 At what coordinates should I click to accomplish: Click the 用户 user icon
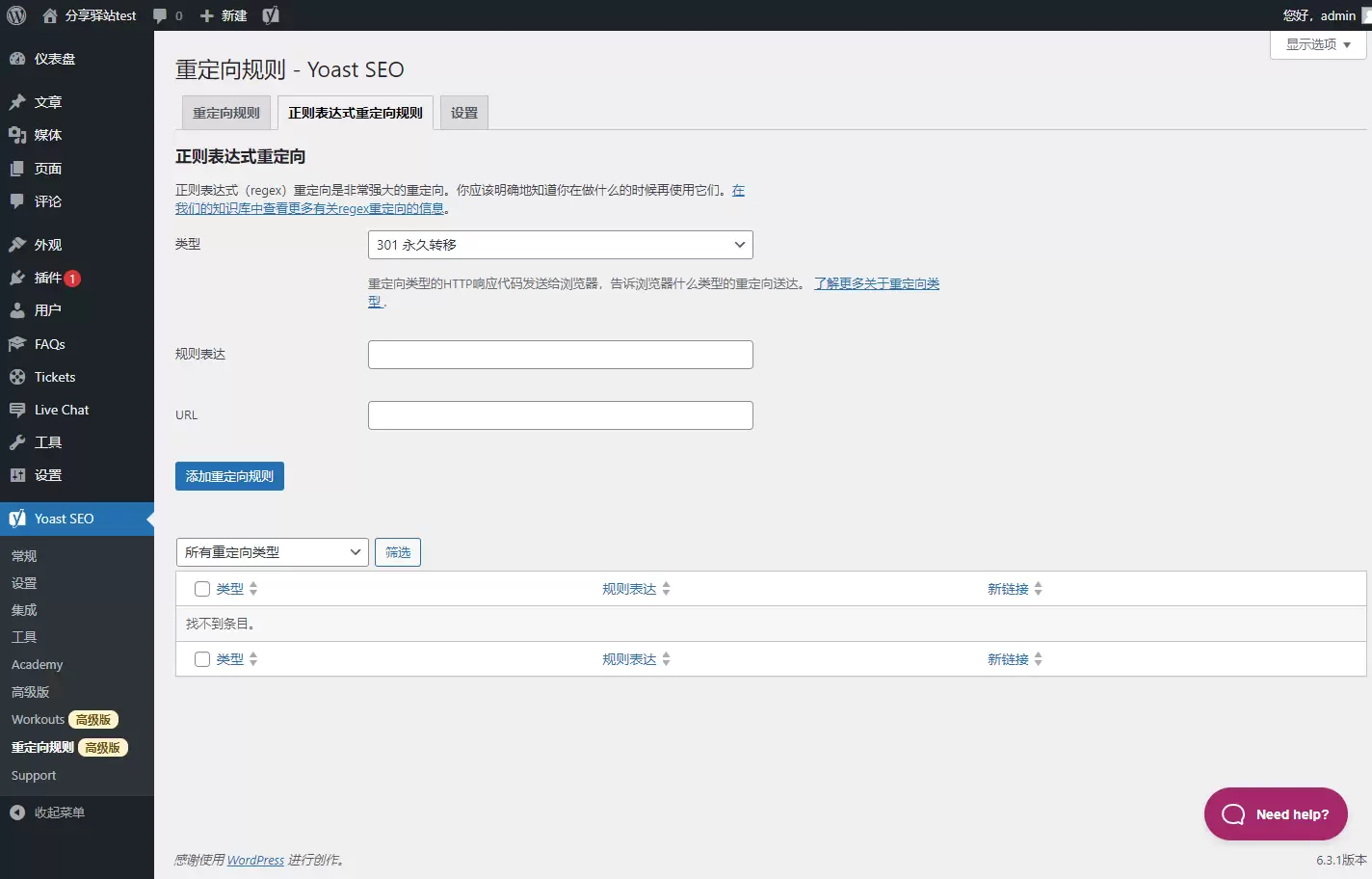click(x=17, y=310)
